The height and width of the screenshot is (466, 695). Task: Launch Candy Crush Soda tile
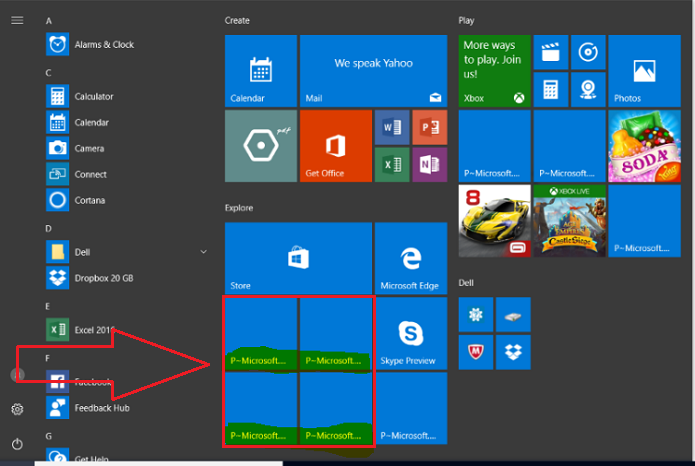coord(644,146)
